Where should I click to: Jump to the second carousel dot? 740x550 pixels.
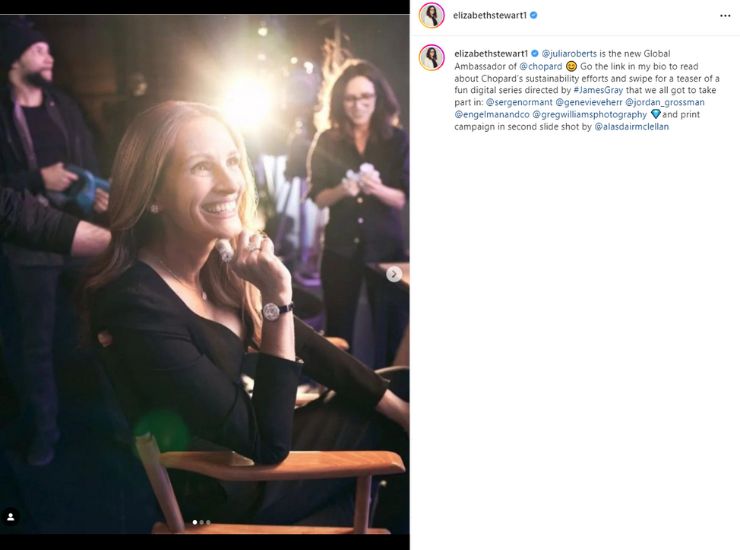[x=201, y=522]
